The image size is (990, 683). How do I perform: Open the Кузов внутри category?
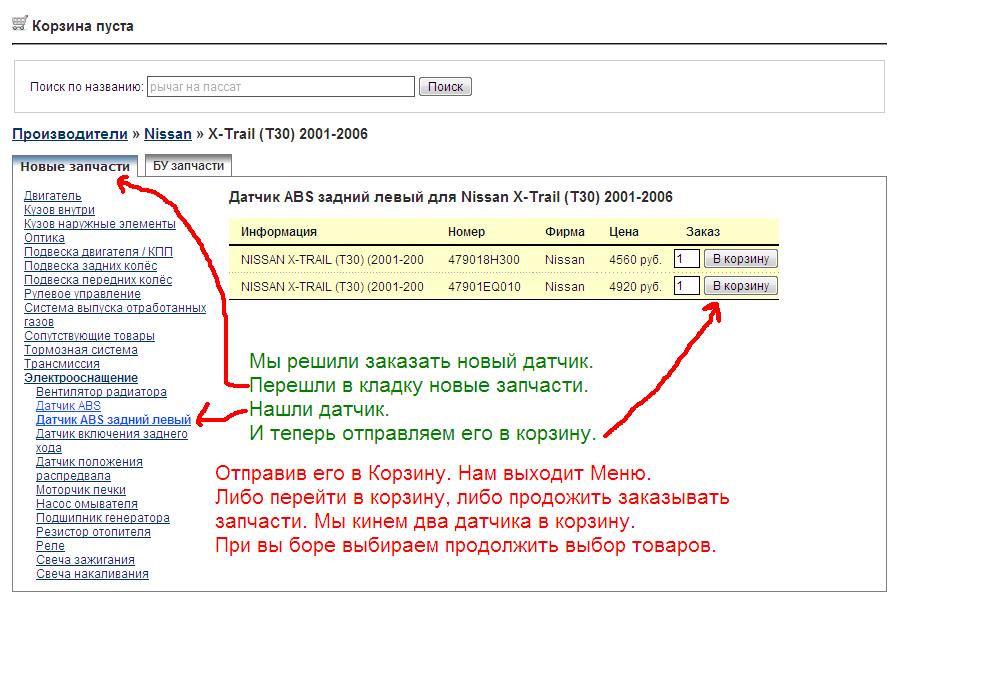coord(59,210)
